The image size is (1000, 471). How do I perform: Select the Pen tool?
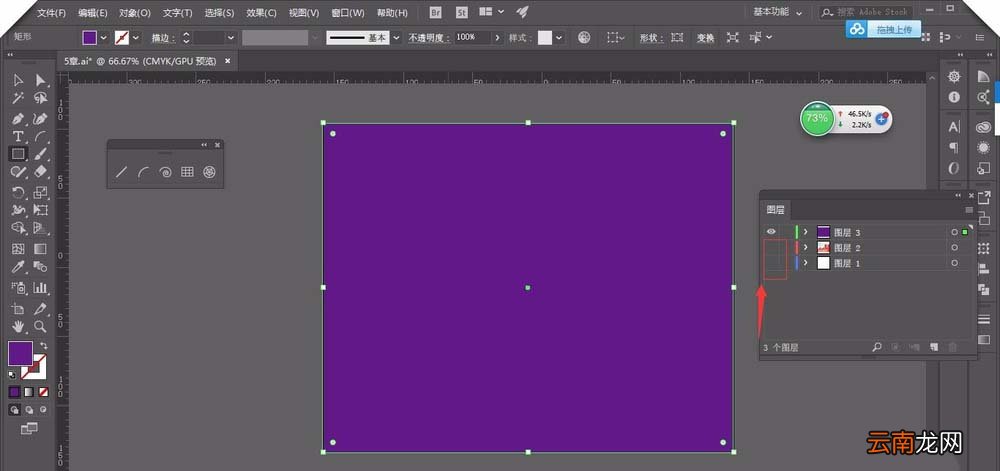pos(18,119)
